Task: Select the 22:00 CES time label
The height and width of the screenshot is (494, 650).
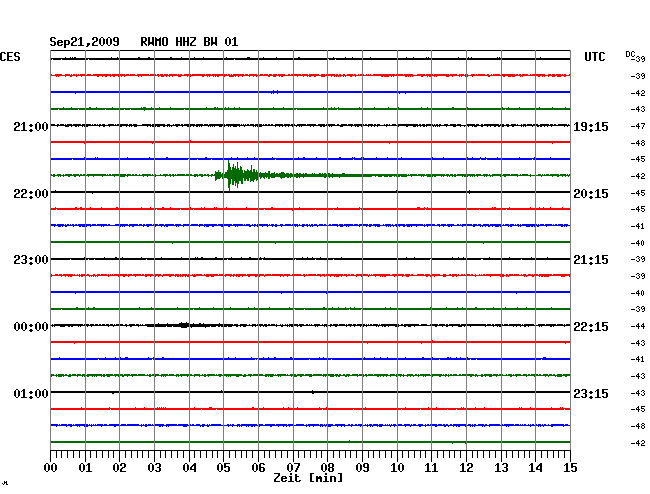Action: 31,194
